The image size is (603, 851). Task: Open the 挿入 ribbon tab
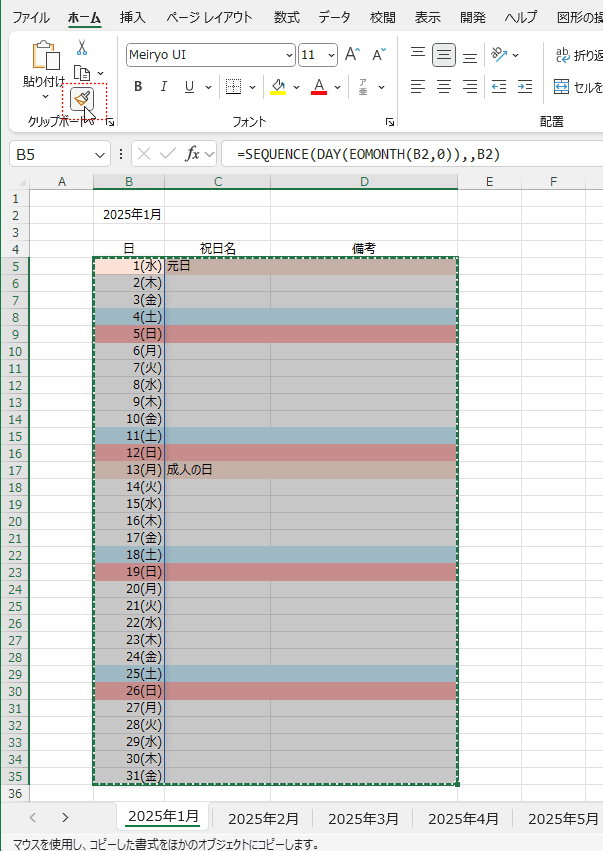tap(132, 18)
